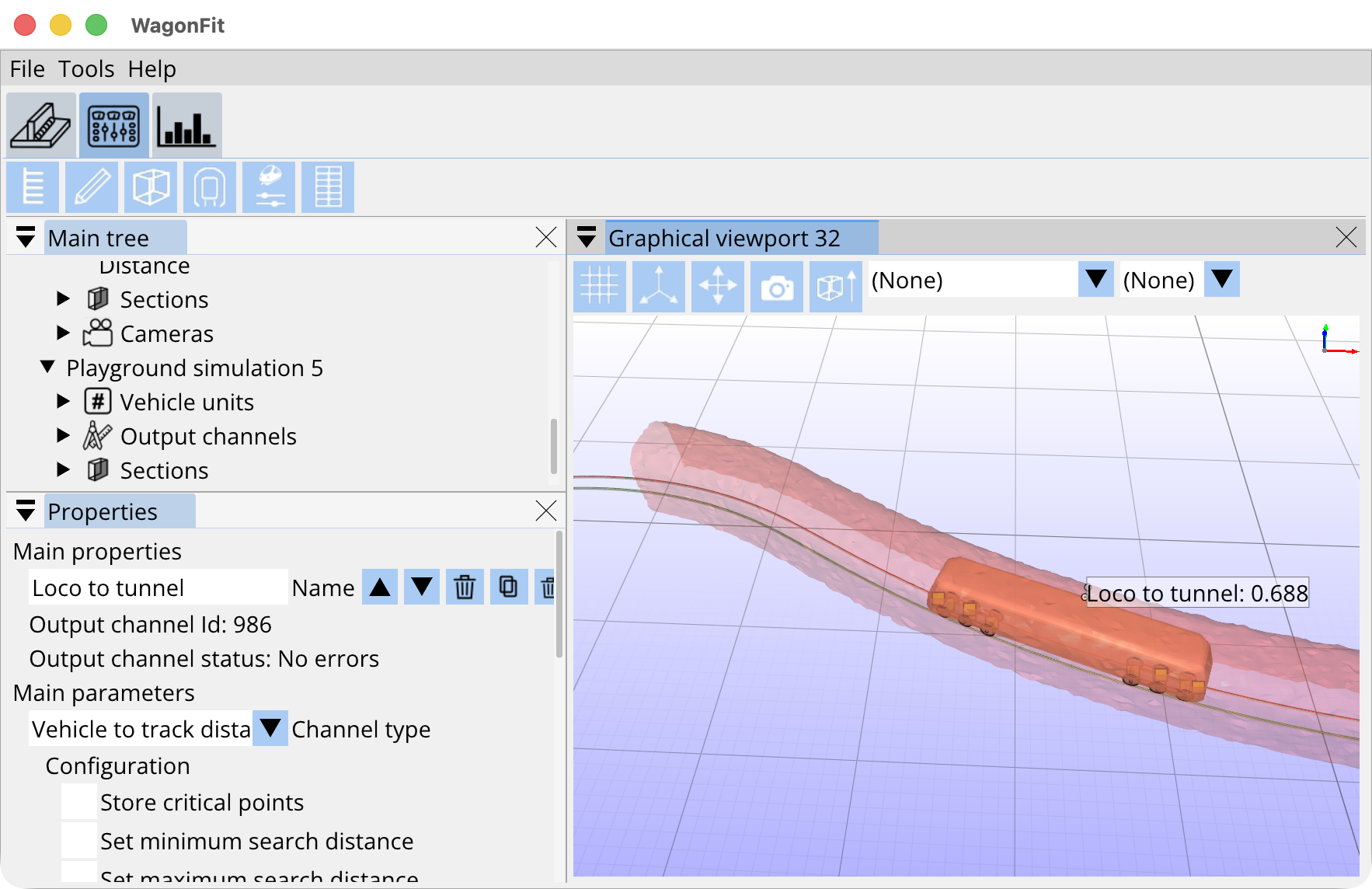Enable the Store critical points checkbox

click(79, 802)
